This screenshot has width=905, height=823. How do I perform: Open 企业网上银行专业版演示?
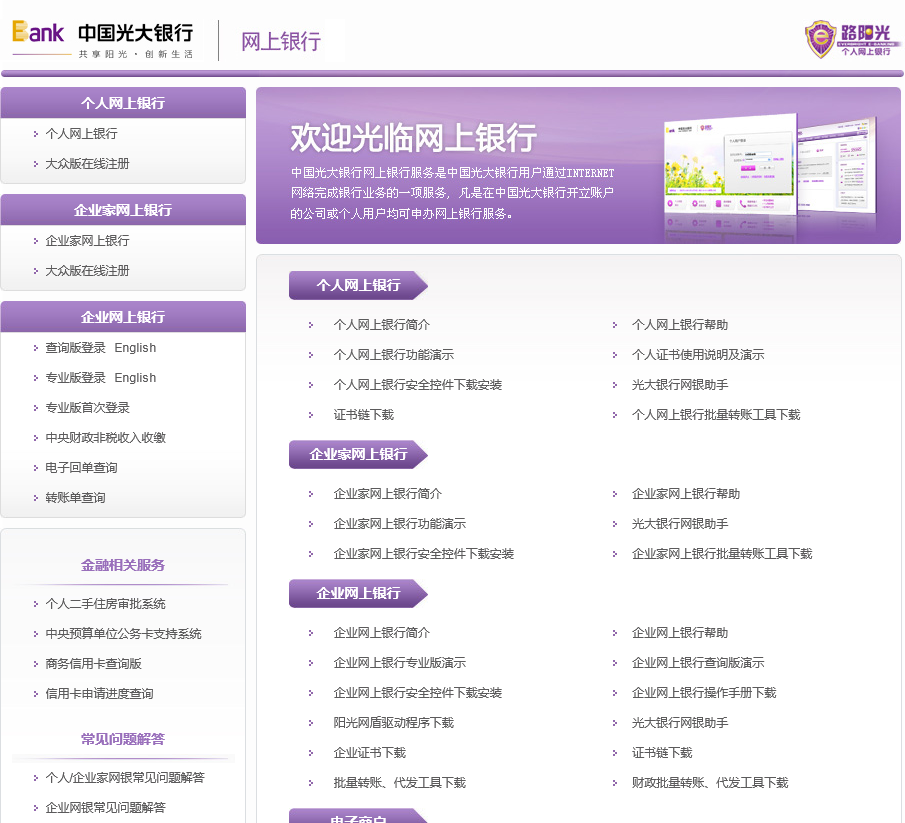(399, 663)
